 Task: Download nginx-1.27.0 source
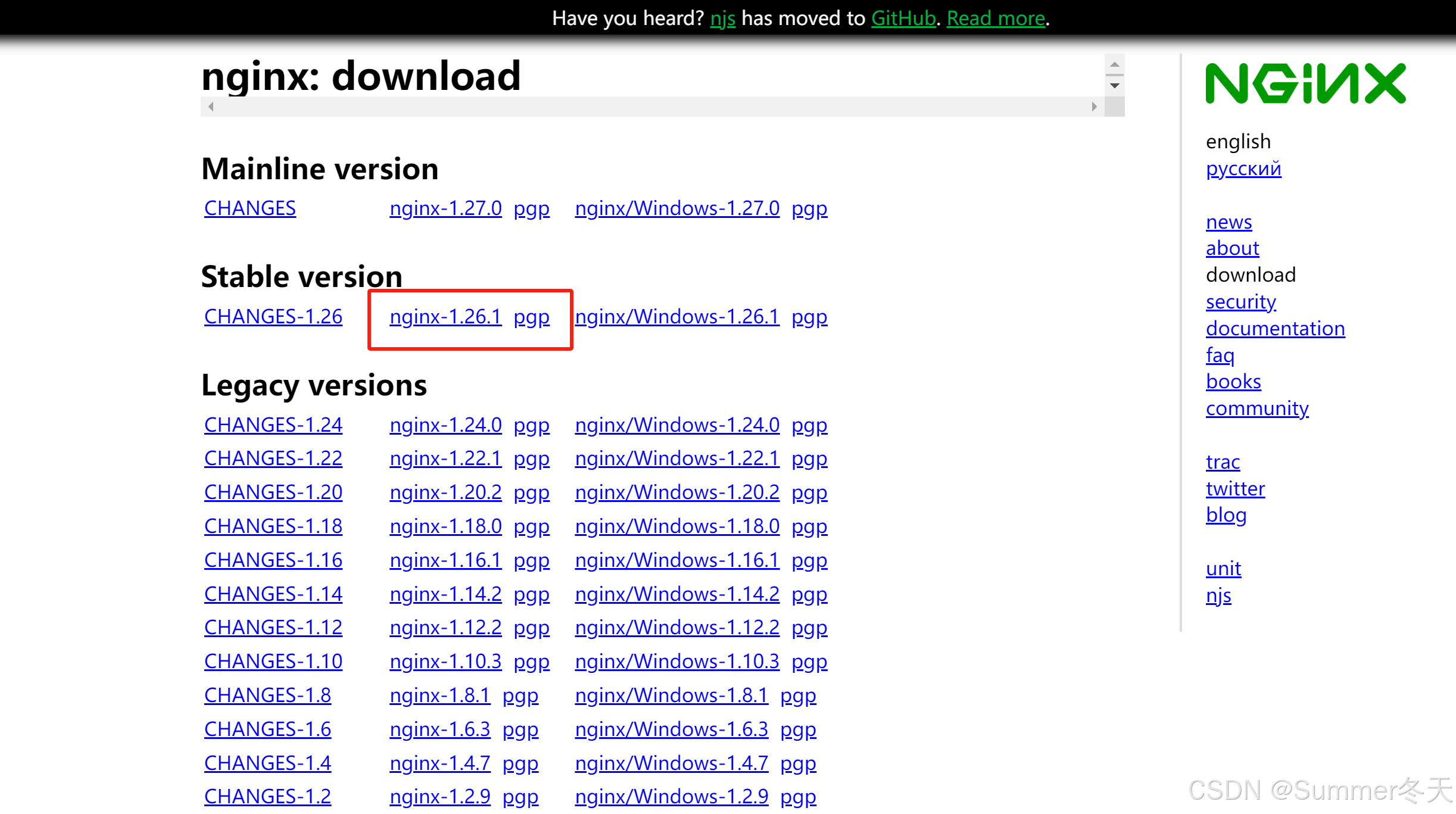tap(445, 208)
